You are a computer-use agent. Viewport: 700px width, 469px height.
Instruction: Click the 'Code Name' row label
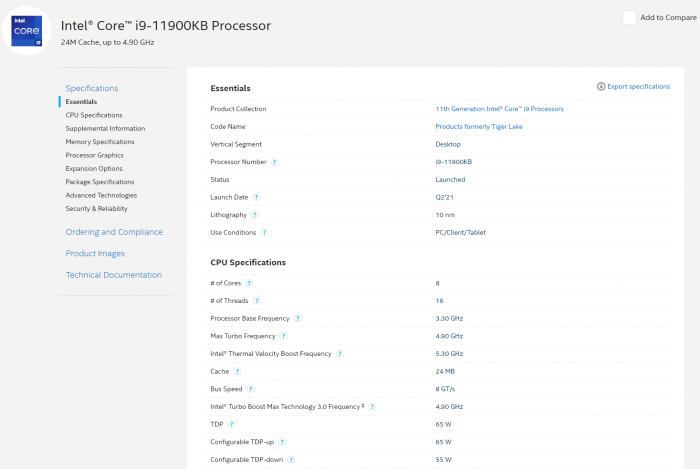(x=228, y=126)
